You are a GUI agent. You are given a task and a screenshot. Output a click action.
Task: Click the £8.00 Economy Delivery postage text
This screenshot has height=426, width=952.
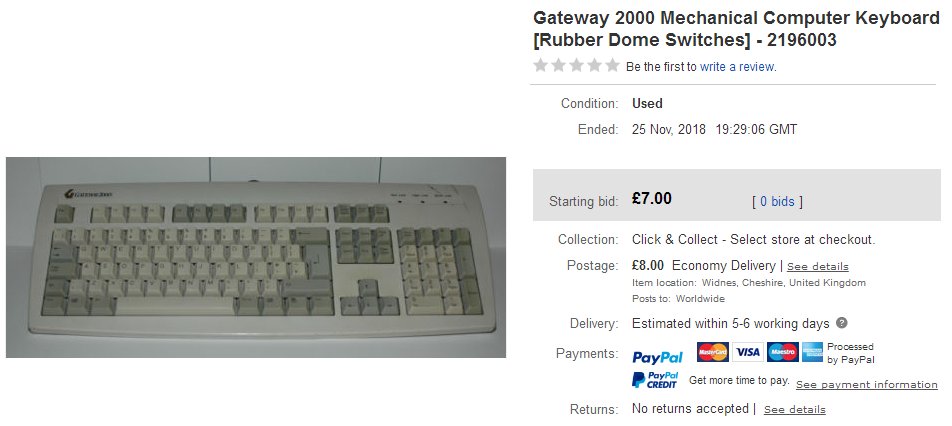point(704,266)
